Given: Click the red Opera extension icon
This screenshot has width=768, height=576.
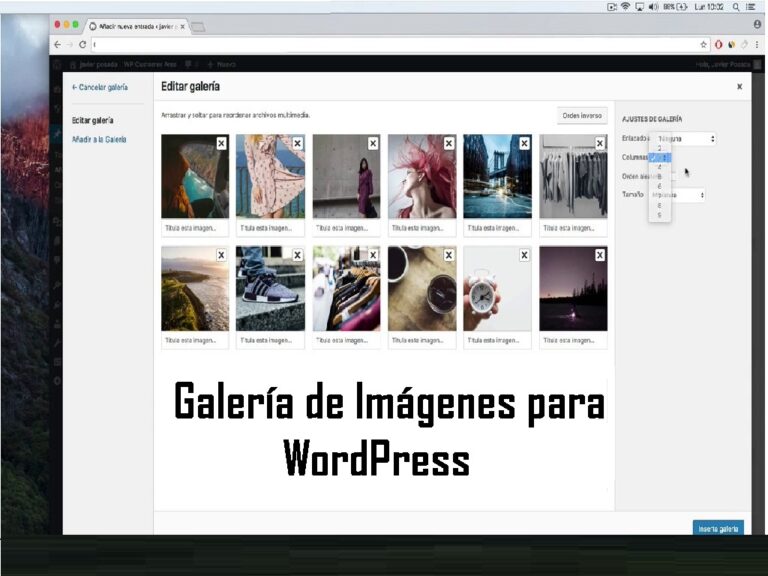Looking at the screenshot, I should (x=719, y=45).
